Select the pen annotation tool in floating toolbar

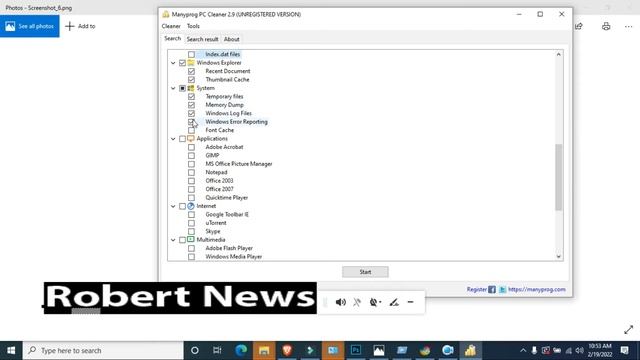(394, 302)
